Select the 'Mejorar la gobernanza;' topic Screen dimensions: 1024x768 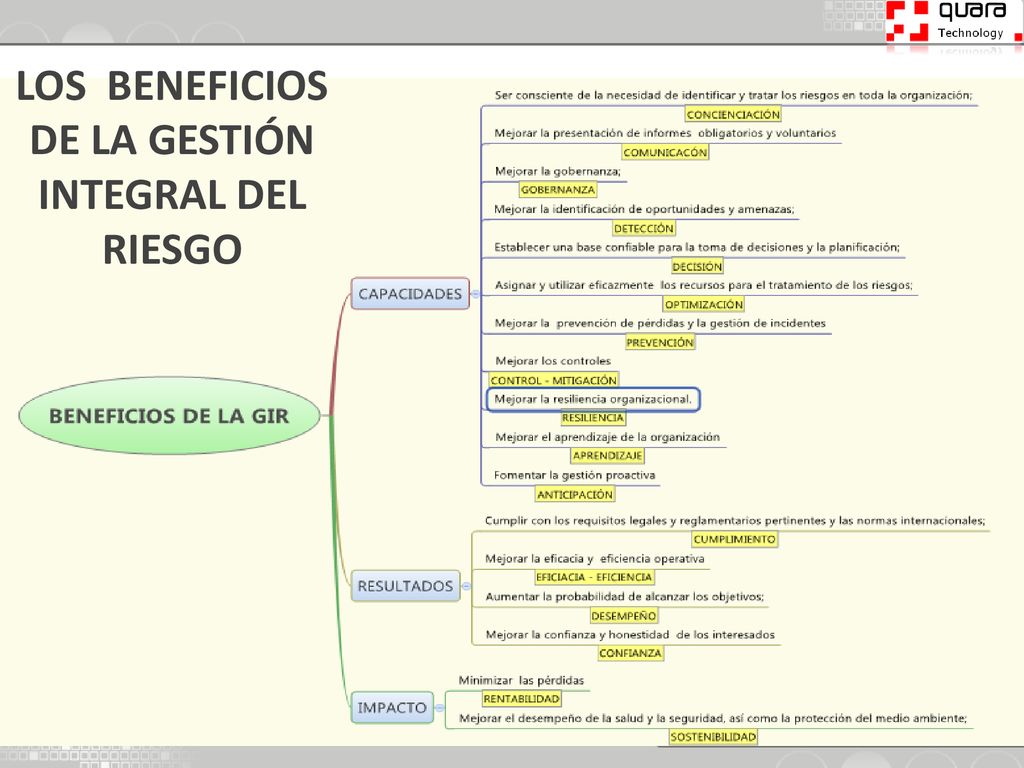pyautogui.click(x=558, y=171)
